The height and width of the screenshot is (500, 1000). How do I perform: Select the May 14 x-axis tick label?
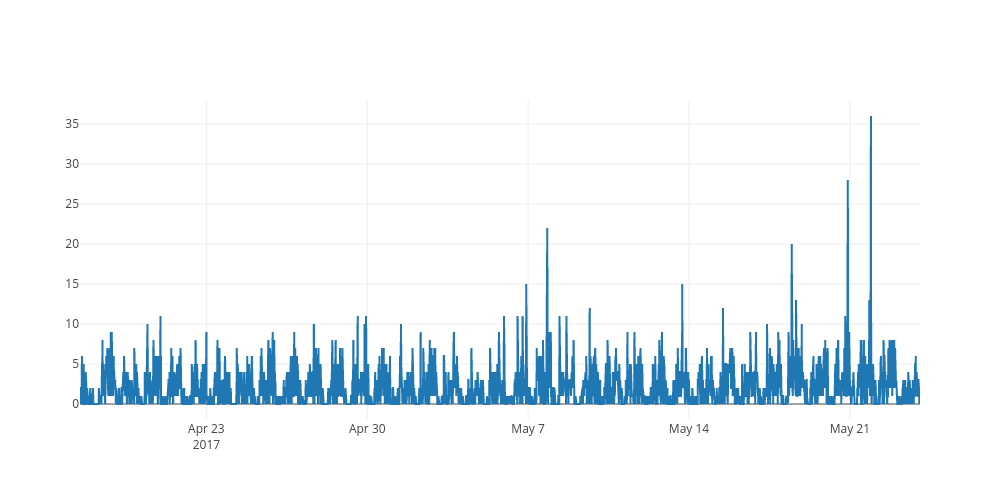pos(689,429)
